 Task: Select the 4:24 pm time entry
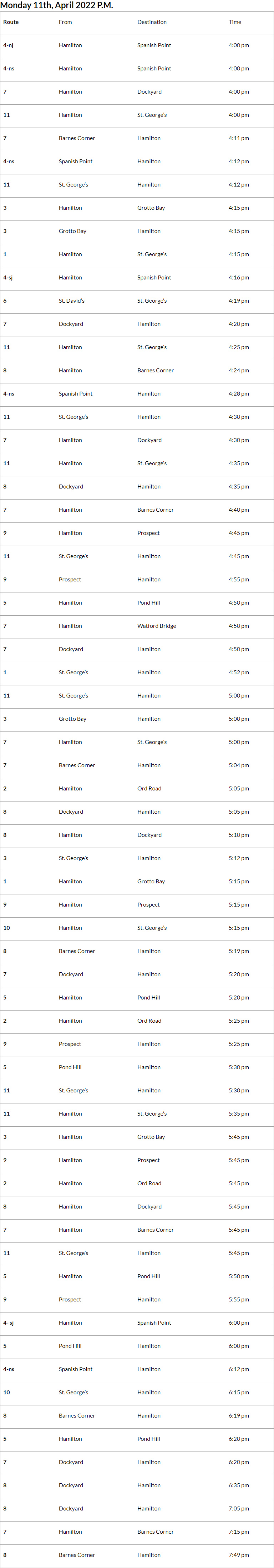[239, 370]
